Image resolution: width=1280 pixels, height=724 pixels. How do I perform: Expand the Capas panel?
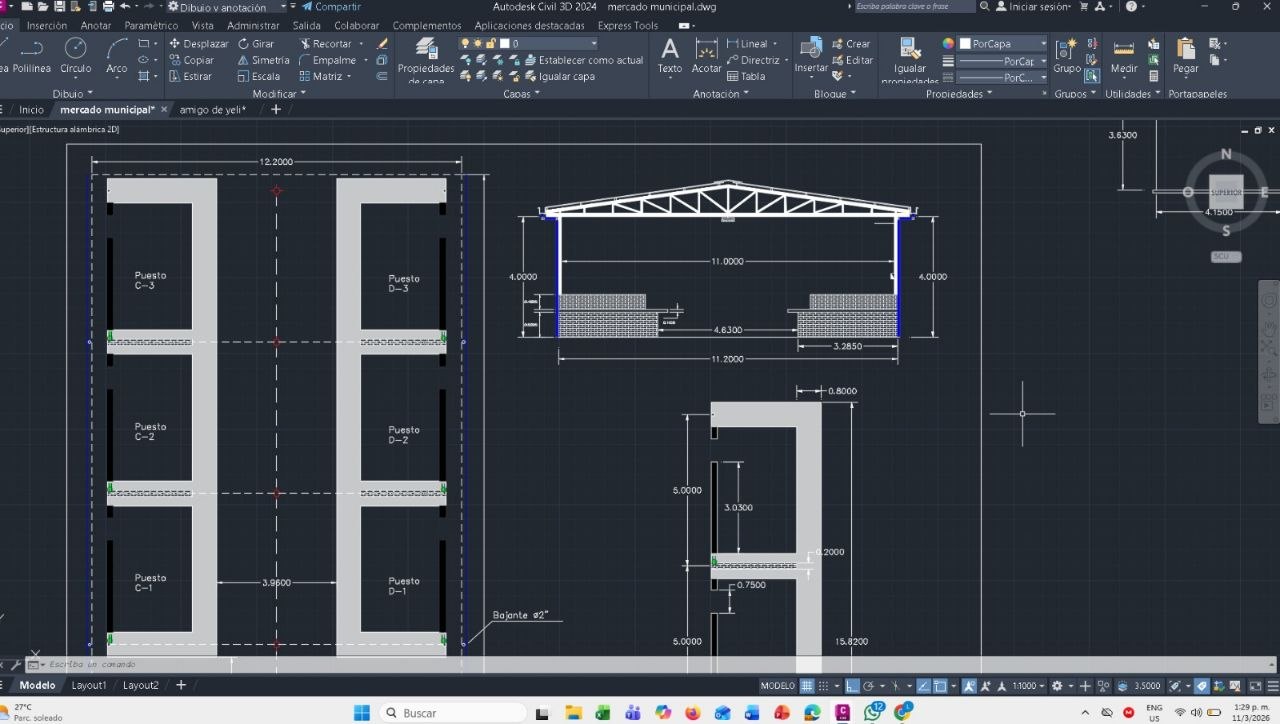click(x=521, y=94)
